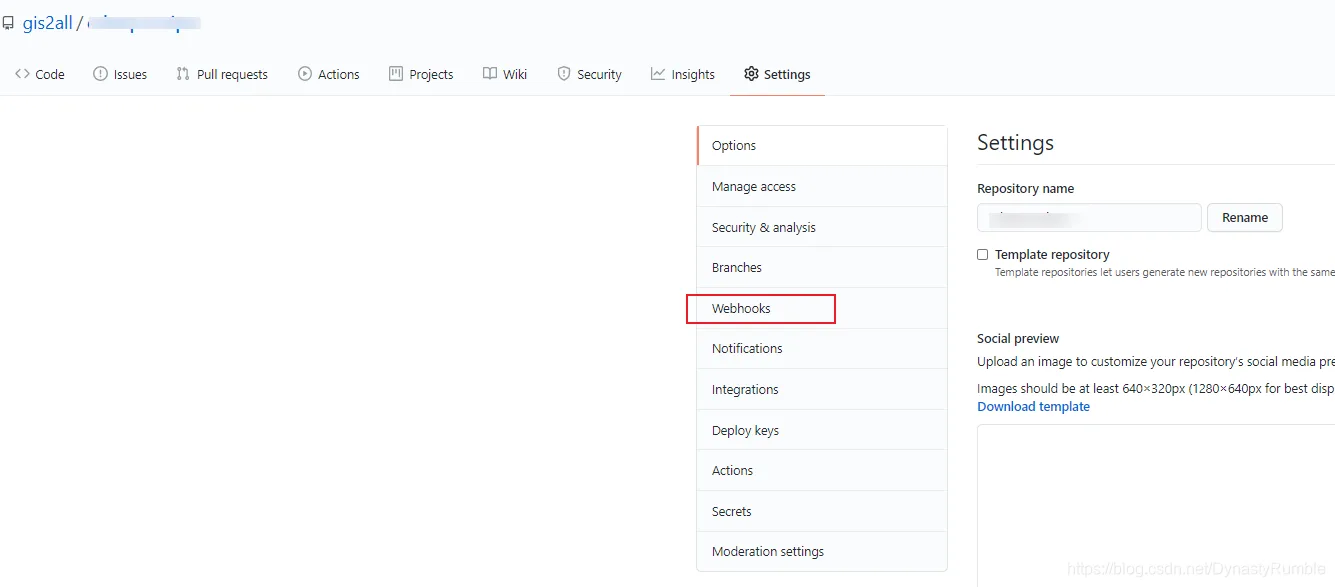Open the Webhooks settings page

coord(822,309)
